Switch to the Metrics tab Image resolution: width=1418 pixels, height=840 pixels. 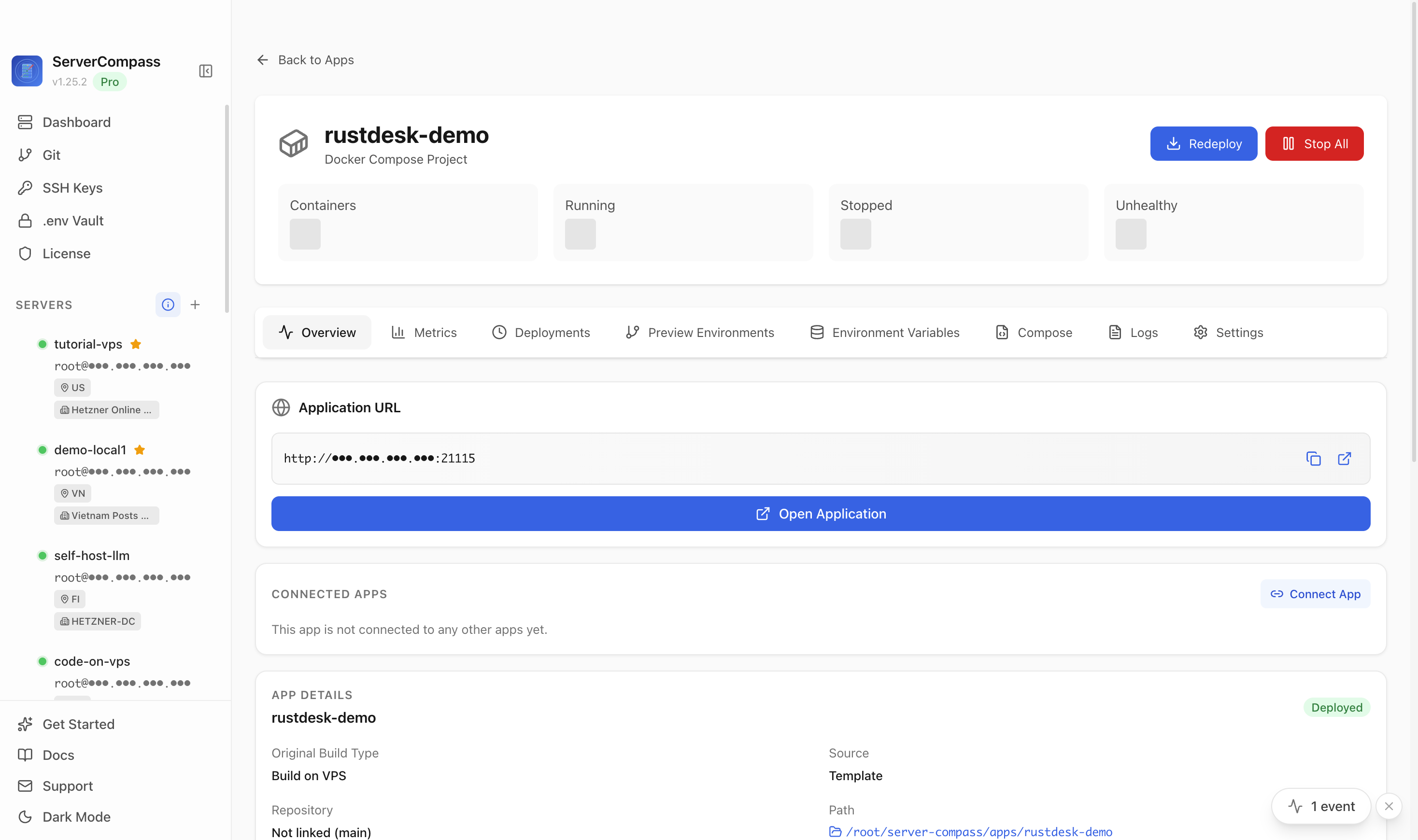(424, 332)
